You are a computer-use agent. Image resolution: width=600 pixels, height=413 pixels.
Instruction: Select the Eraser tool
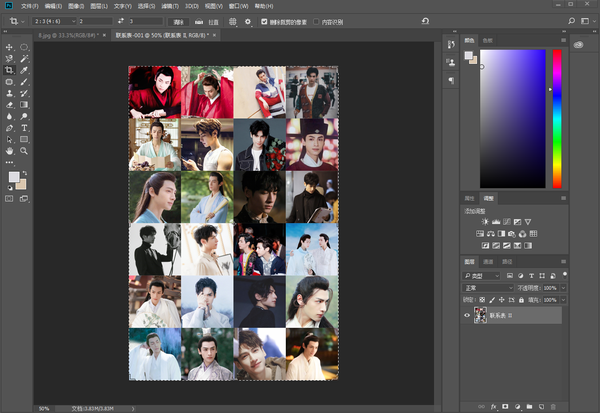click(x=10, y=105)
